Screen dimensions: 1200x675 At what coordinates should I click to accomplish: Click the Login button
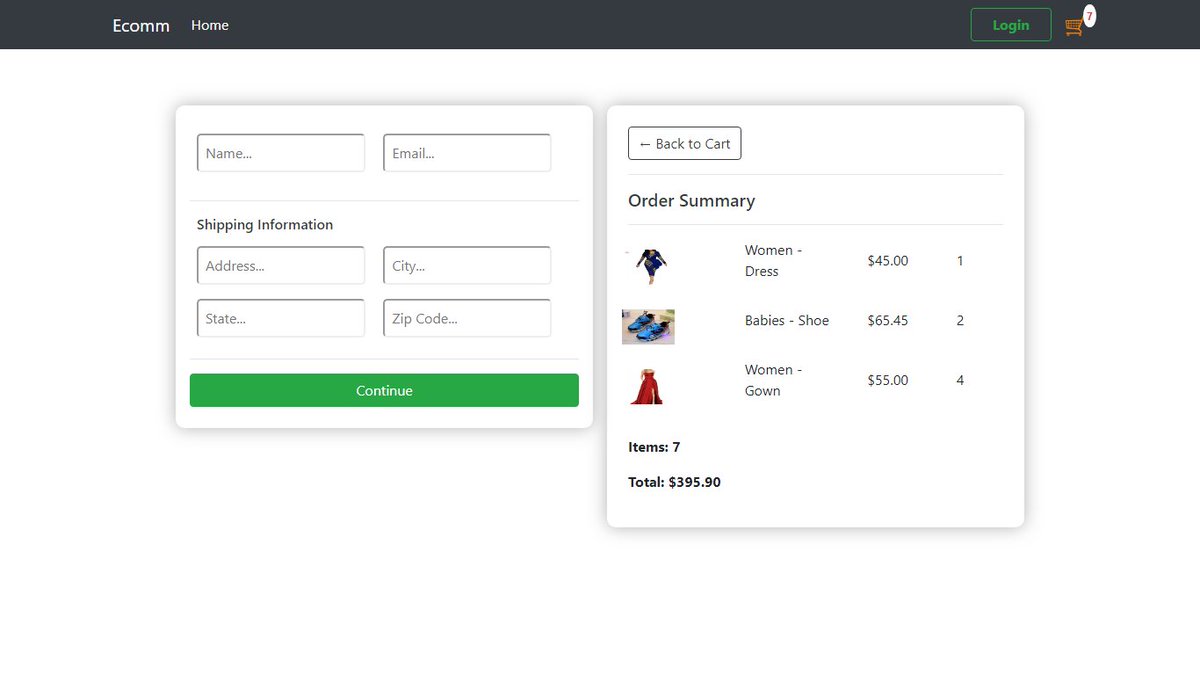(x=1011, y=25)
